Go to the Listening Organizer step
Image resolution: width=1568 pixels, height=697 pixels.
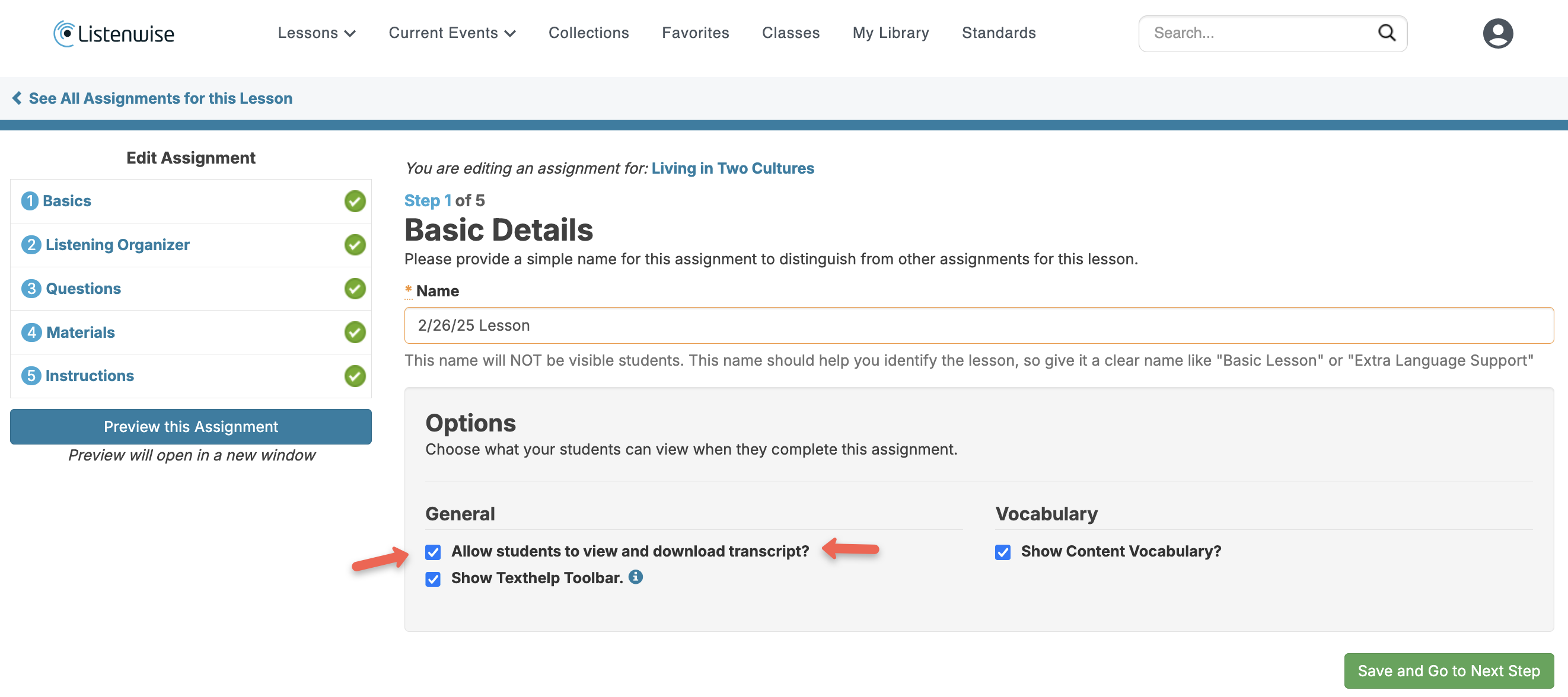point(190,245)
